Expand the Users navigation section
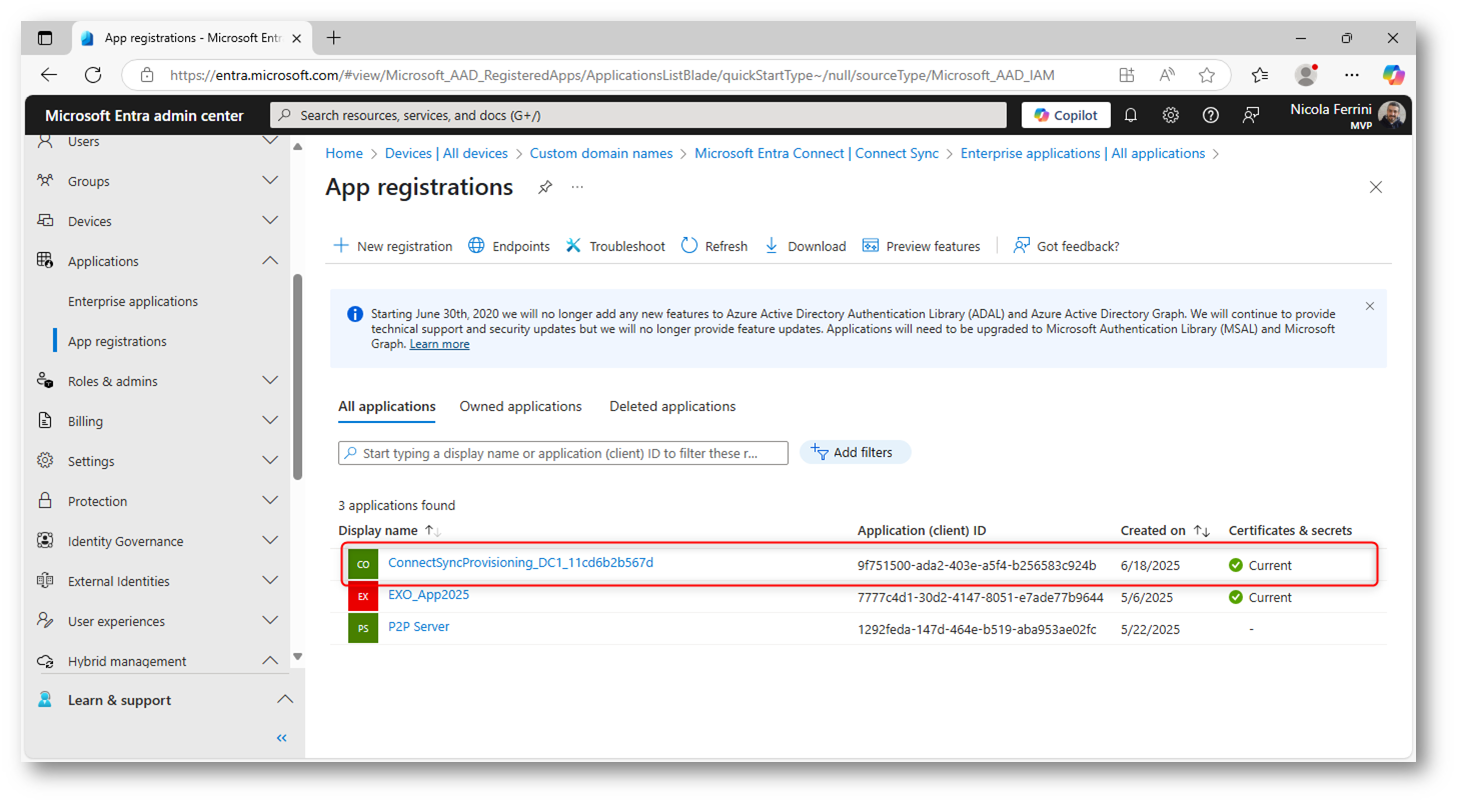The width and height of the screenshot is (1458, 804). click(x=270, y=141)
